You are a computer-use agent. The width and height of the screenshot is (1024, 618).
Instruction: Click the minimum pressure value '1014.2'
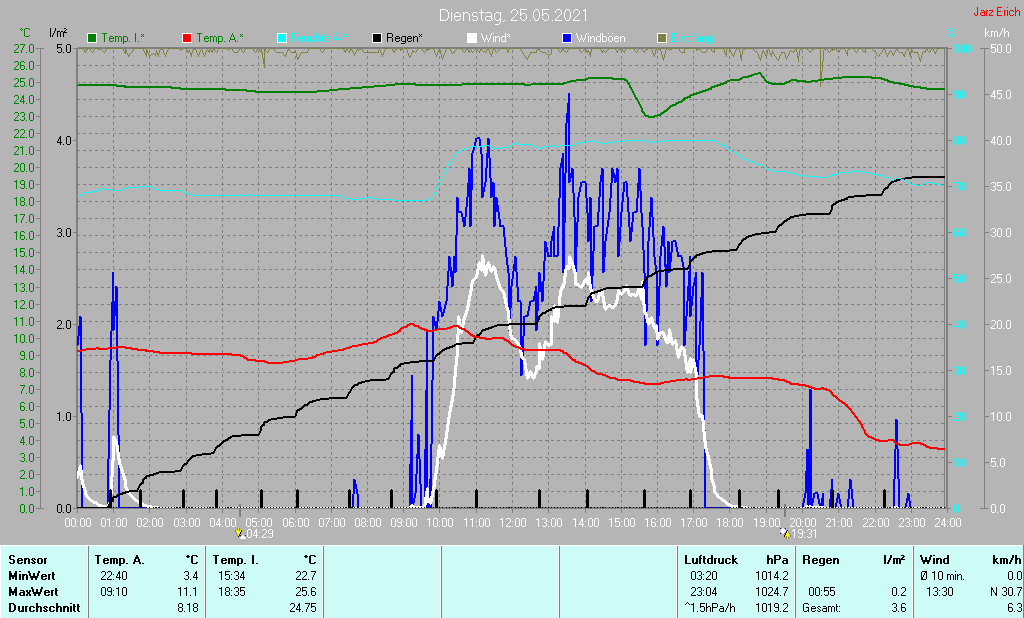point(772,576)
